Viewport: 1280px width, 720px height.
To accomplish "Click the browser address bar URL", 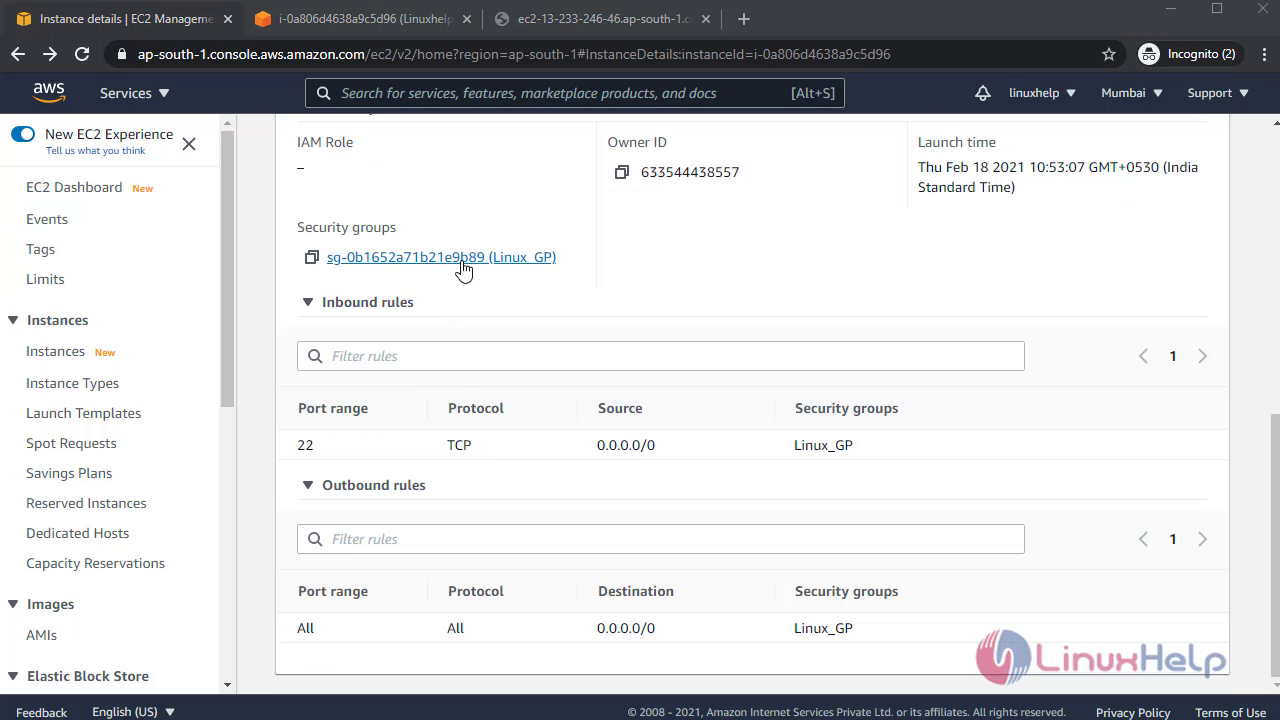I will coord(514,54).
